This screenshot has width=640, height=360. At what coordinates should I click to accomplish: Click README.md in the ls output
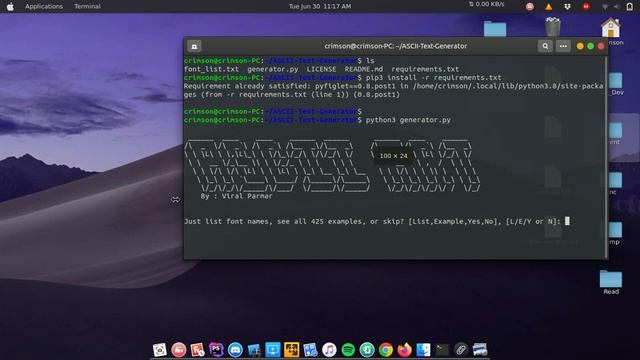pyautogui.click(x=364, y=69)
